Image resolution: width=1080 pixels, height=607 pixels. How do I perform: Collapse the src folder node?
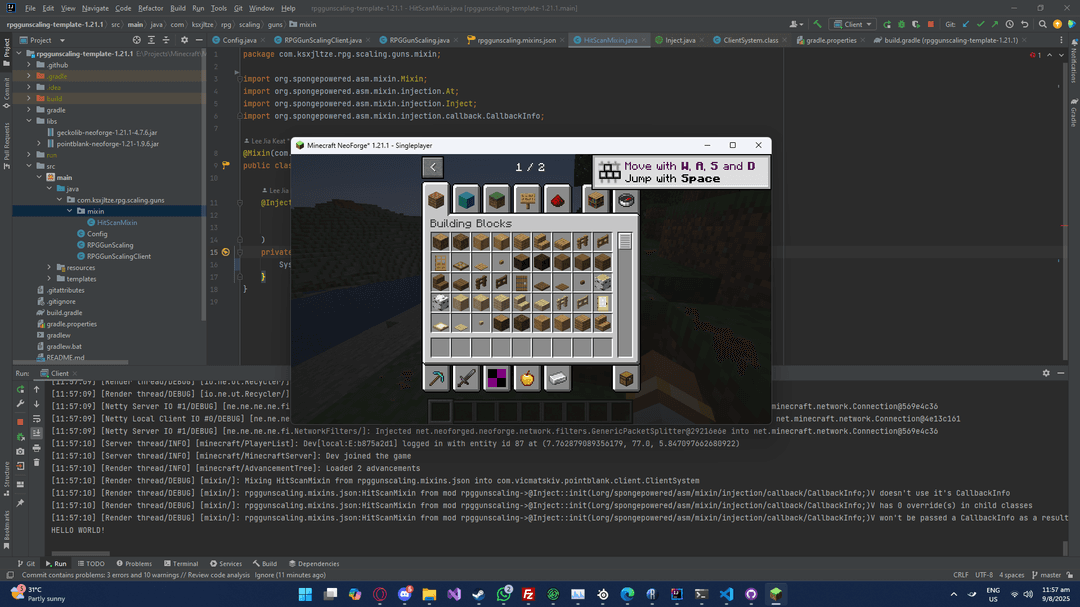(29, 166)
